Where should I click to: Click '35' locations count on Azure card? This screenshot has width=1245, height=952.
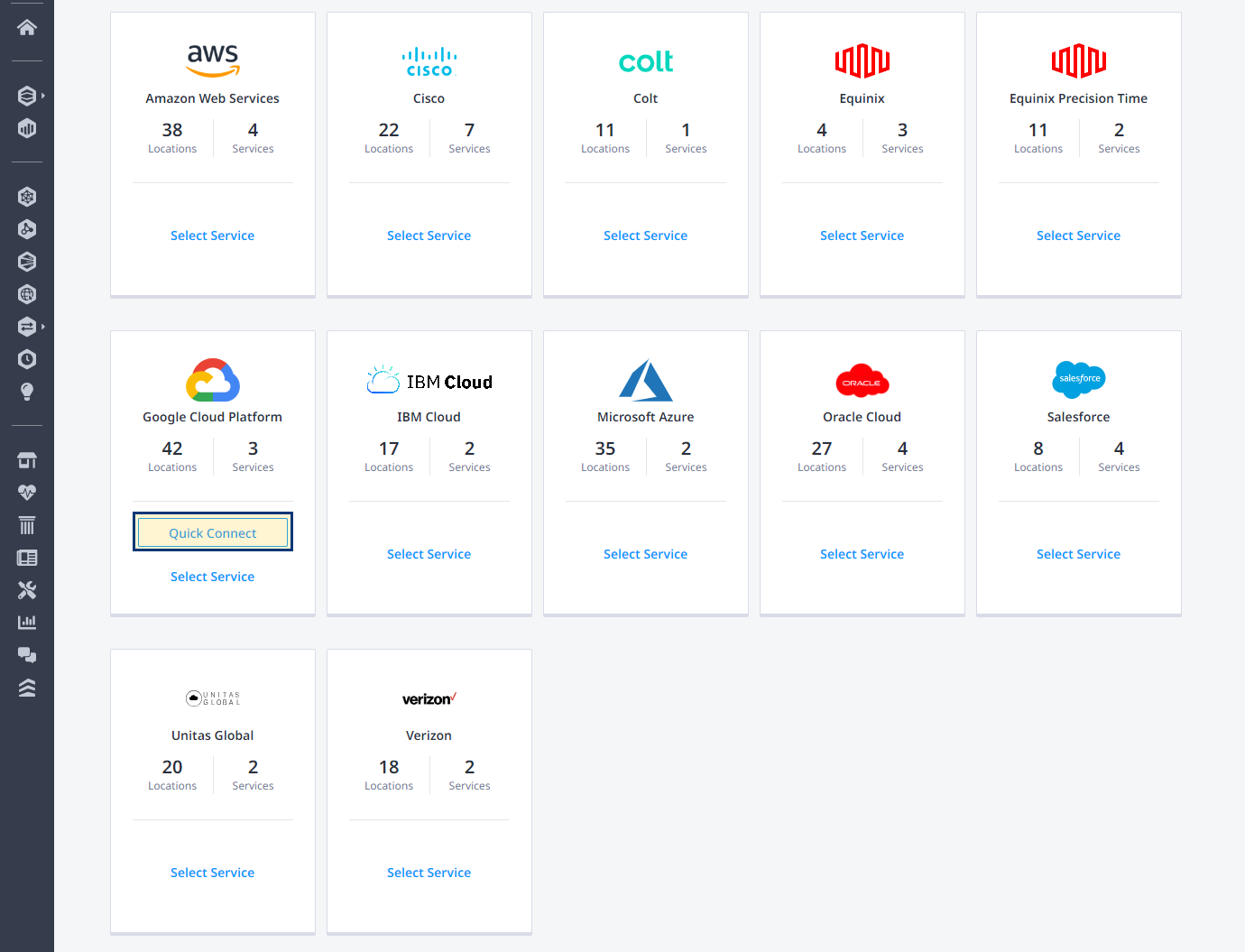[605, 448]
